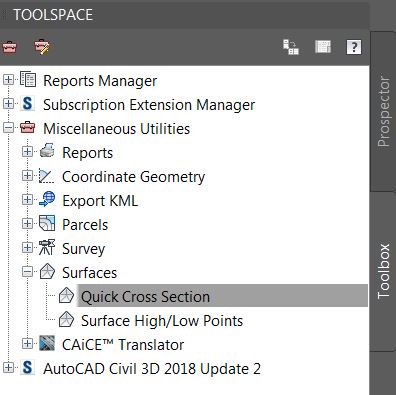Screen dimensions: 396x395
Task: Expand the Reports sub-node
Action: click(x=27, y=152)
